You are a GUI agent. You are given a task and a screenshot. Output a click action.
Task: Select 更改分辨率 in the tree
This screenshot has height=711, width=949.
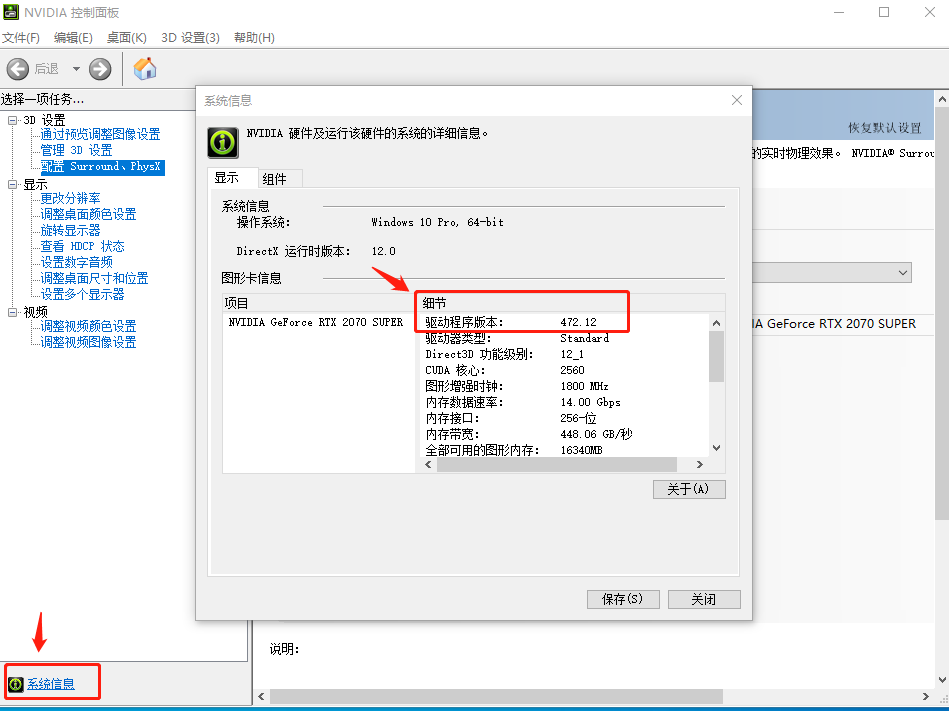70,198
